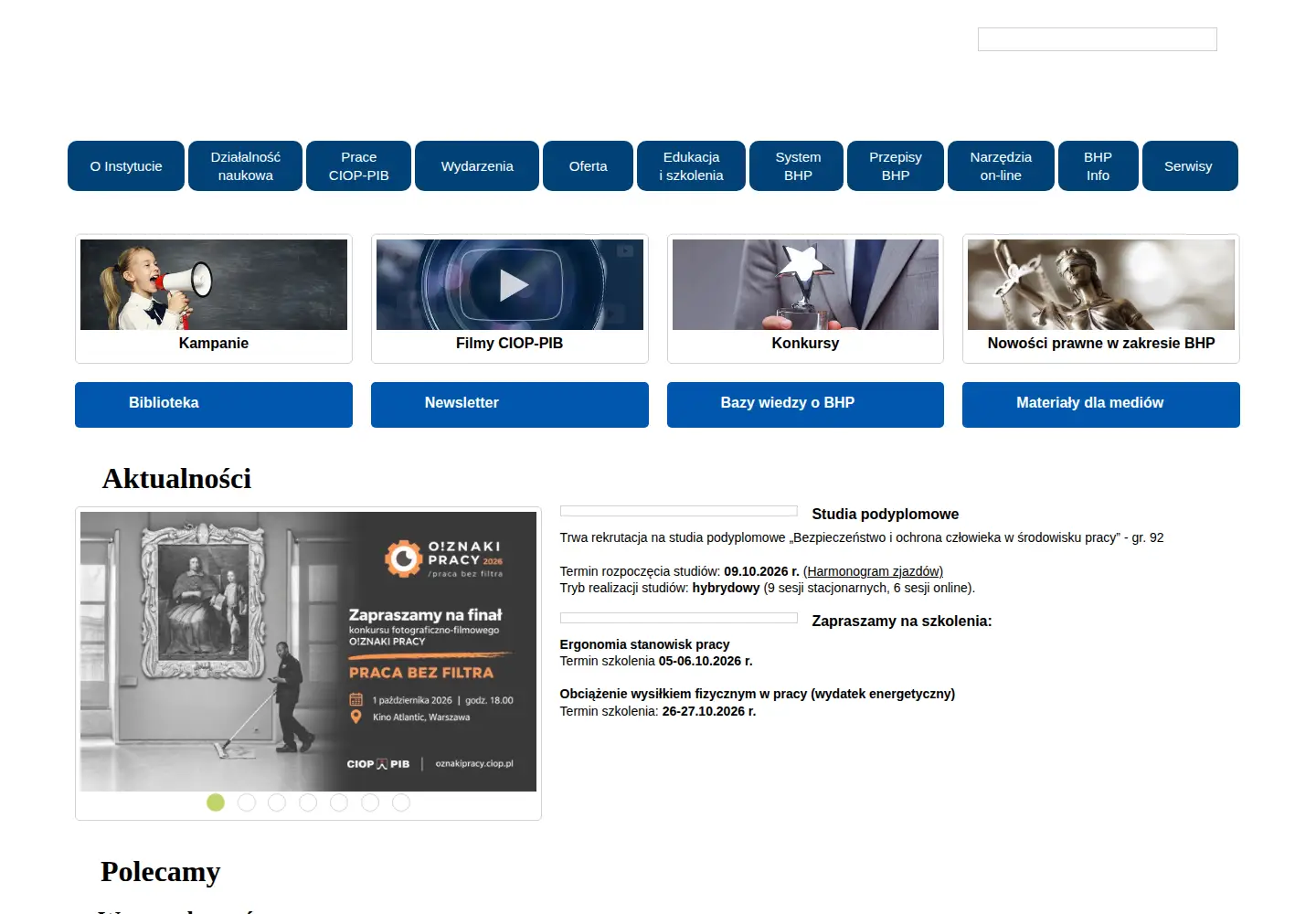Click the Konkursy caption link

[805, 344]
